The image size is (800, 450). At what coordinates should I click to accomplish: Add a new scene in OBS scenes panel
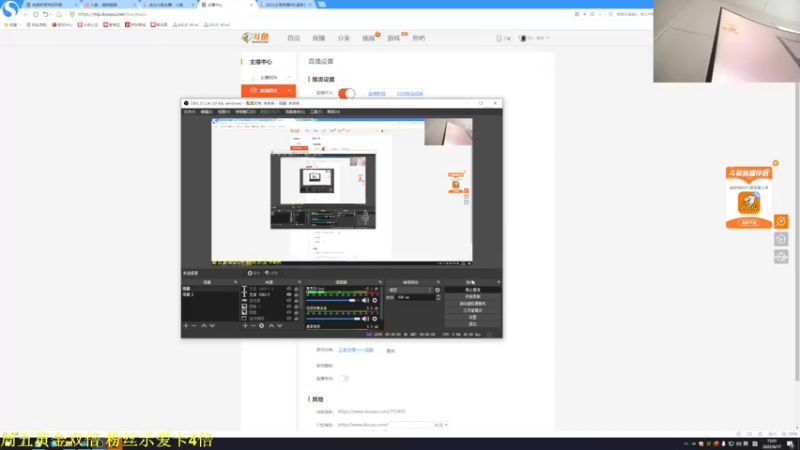coord(186,326)
